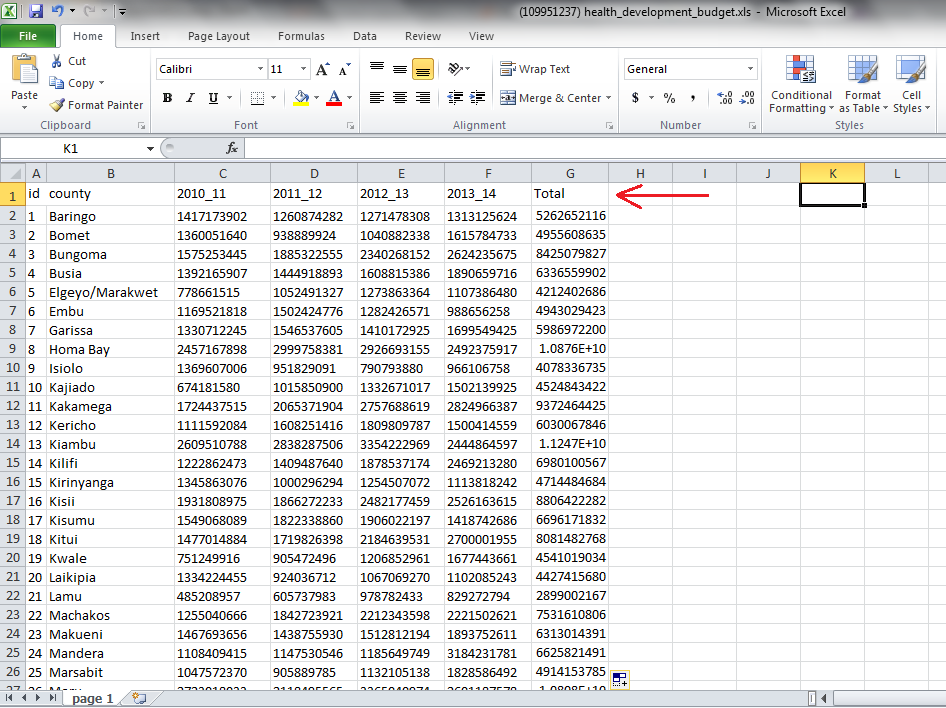Image resolution: width=946 pixels, height=708 pixels.
Task: Select the 'page 1' sheet tab
Action: click(x=92, y=698)
